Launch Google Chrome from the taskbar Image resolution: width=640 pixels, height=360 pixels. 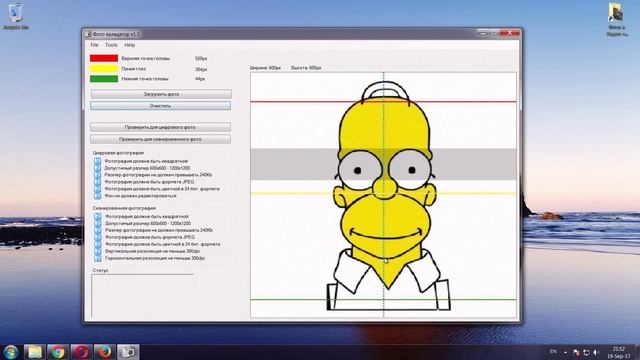tap(58, 352)
